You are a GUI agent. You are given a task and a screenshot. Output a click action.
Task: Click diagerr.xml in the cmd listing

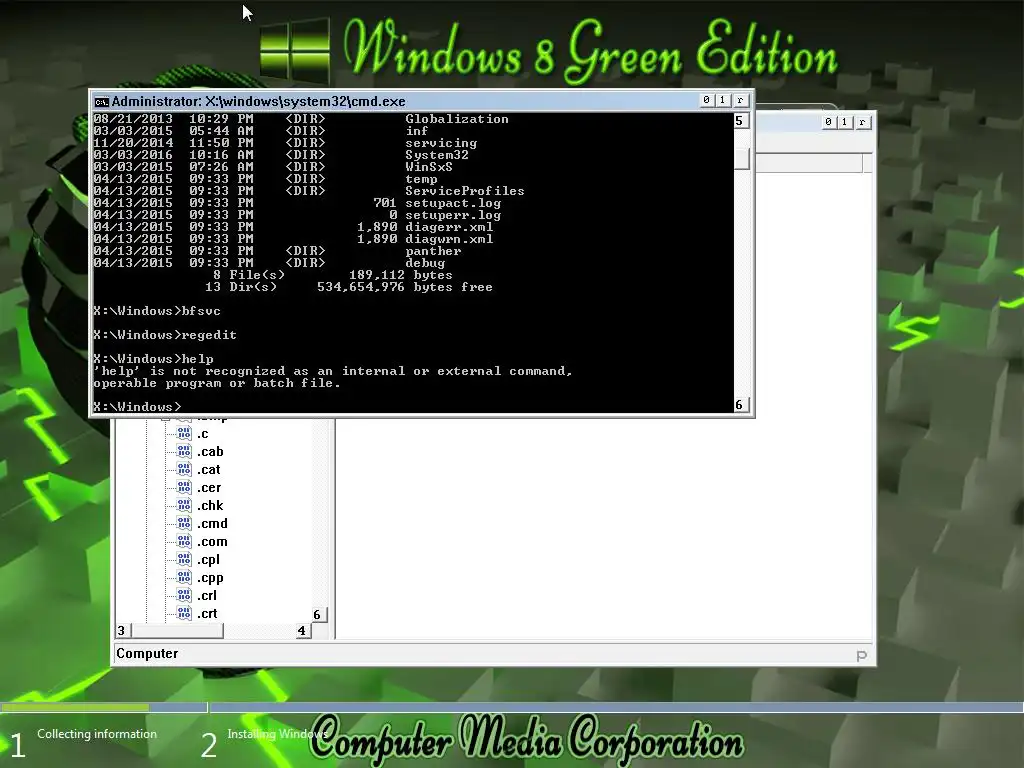coord(449,227)
